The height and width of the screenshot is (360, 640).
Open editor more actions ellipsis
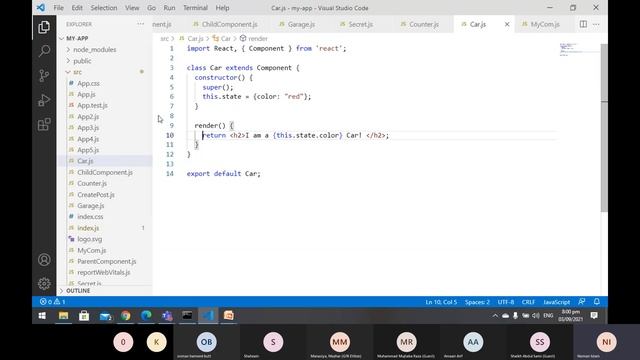(596, 24)
